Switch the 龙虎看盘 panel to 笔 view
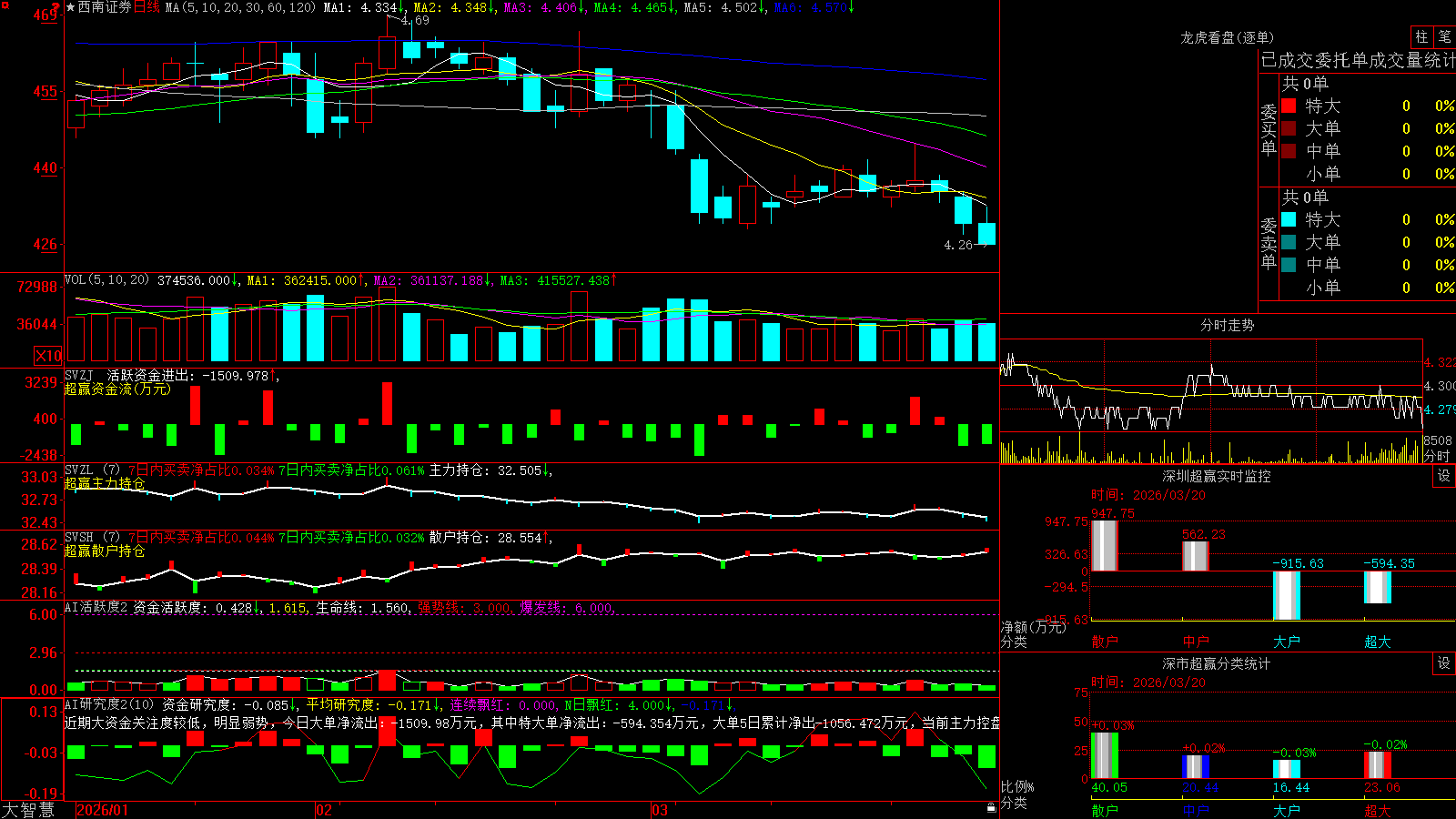 [x=1444, y=36]
